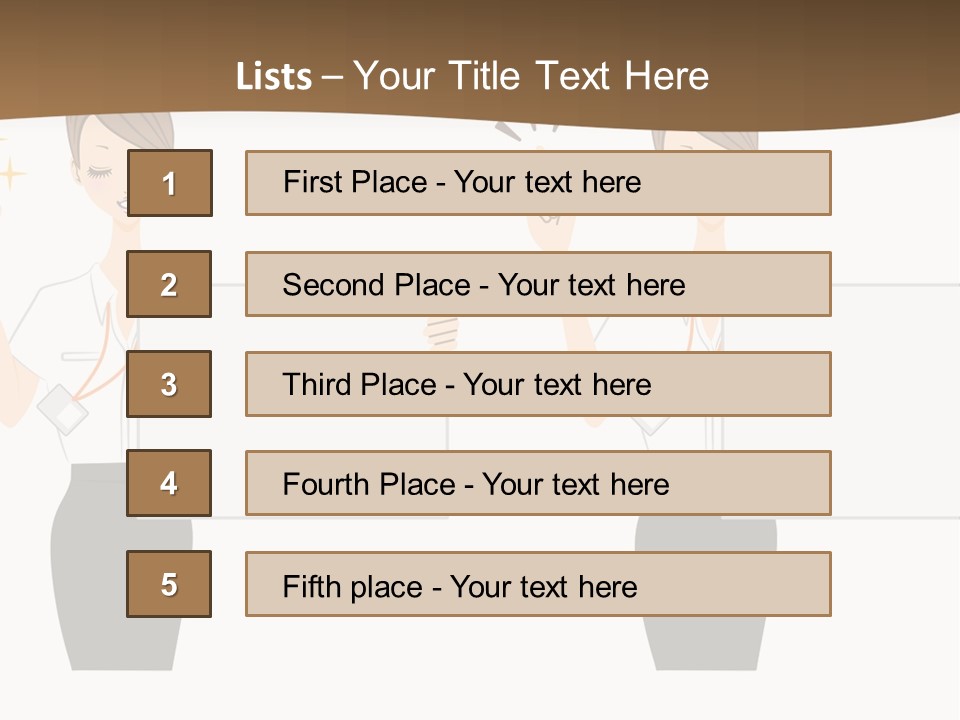The height and width of the screenshot is (720, 960).
Task: Click the "First Place - Your text here" bar
Action: [538, 183]
